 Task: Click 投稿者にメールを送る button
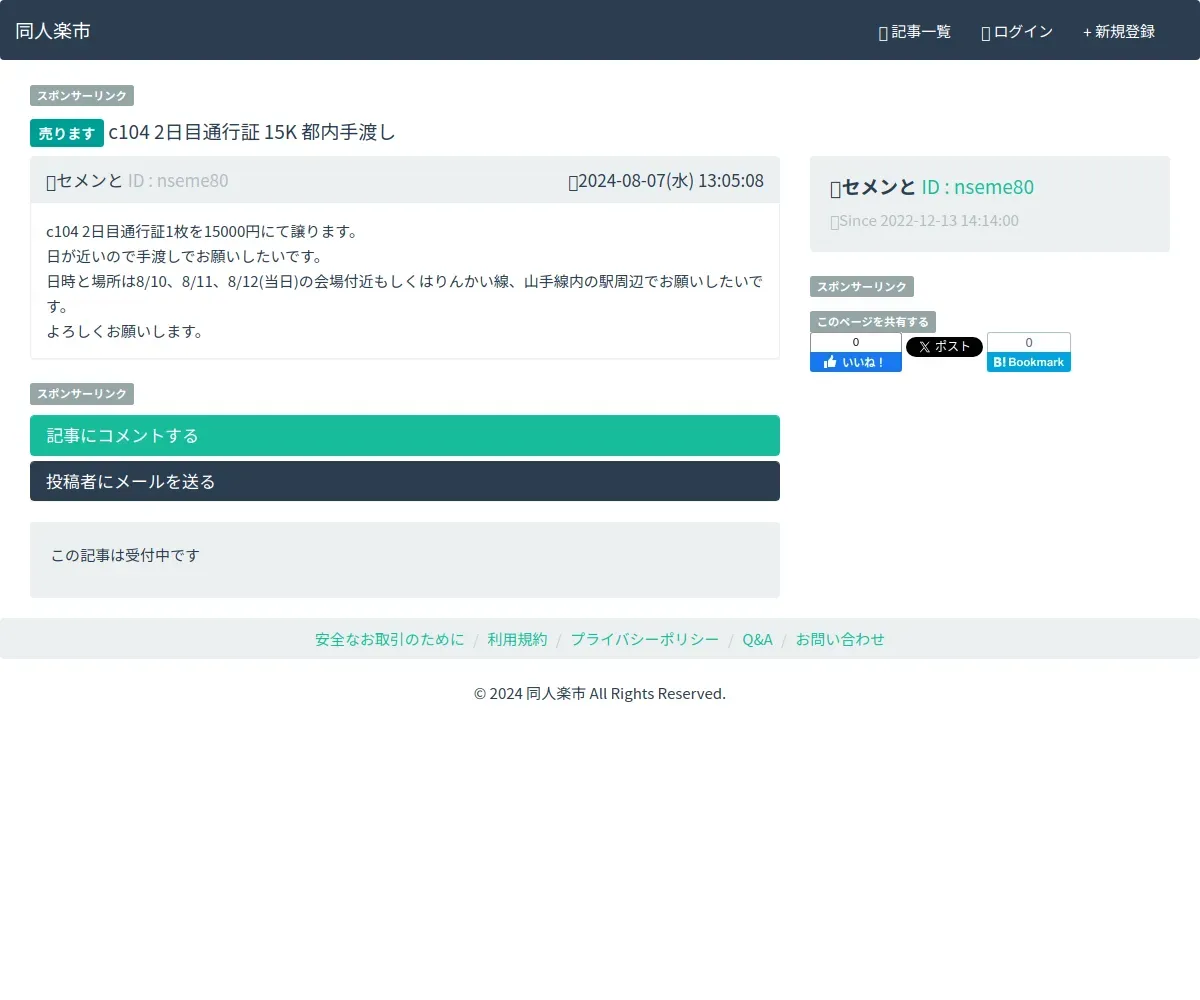click(x=405, y=481)
